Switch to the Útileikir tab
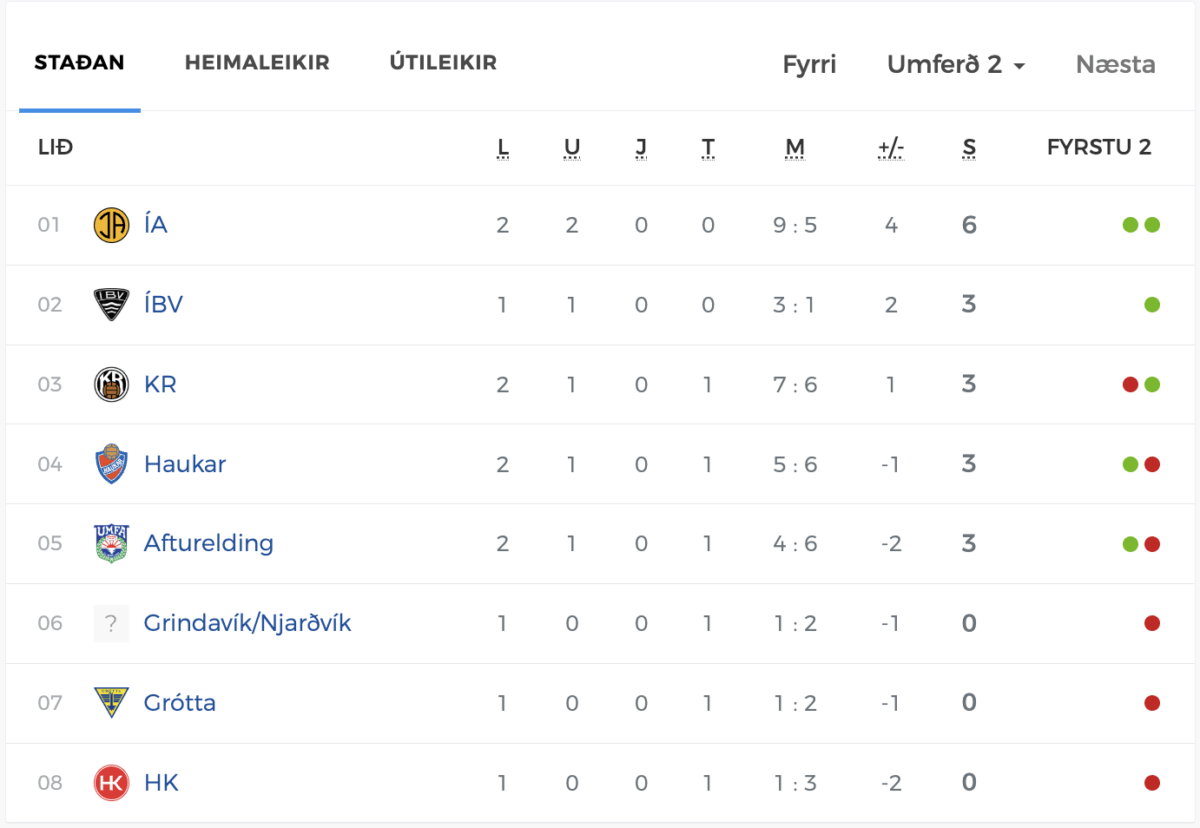The width and height of the screenshot is (1200, 828). pos(443,63)
